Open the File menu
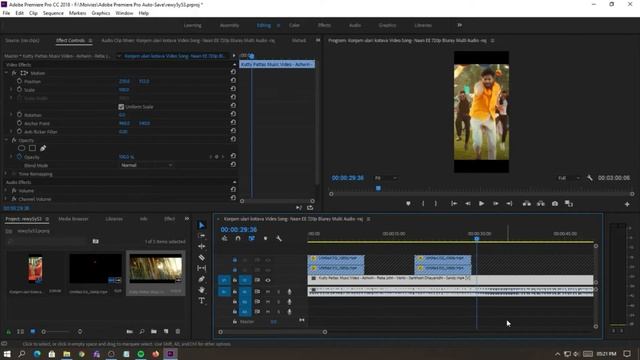The width and height of the screenshot is (640, 360). coord(6,13)
